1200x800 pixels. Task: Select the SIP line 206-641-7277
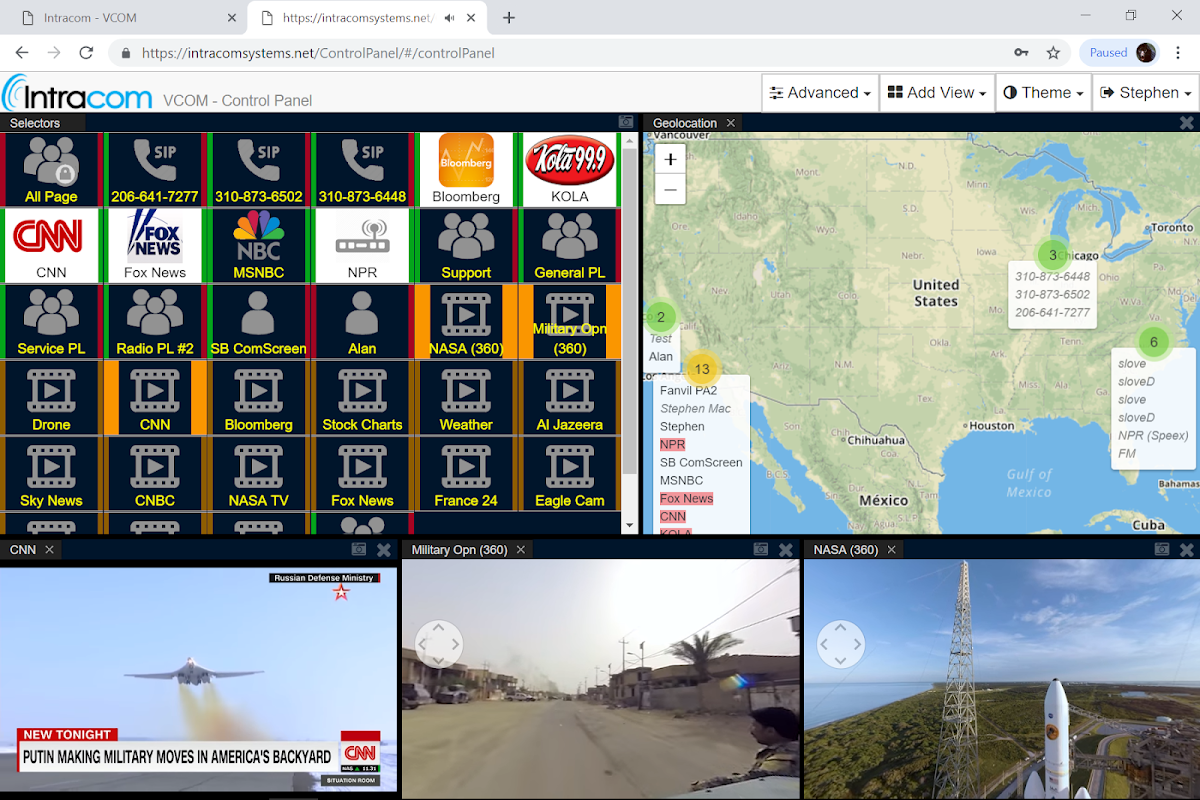click(x=155, y=170)
